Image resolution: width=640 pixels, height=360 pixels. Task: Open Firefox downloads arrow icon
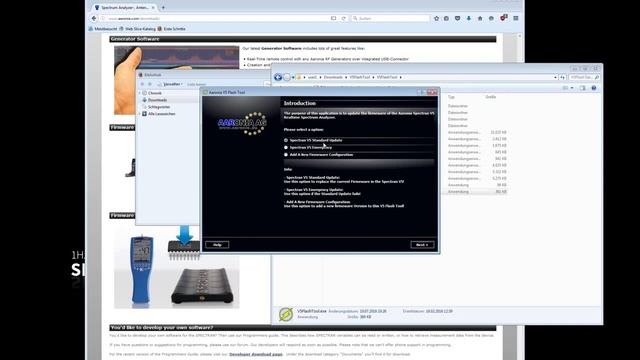(469, 18)
